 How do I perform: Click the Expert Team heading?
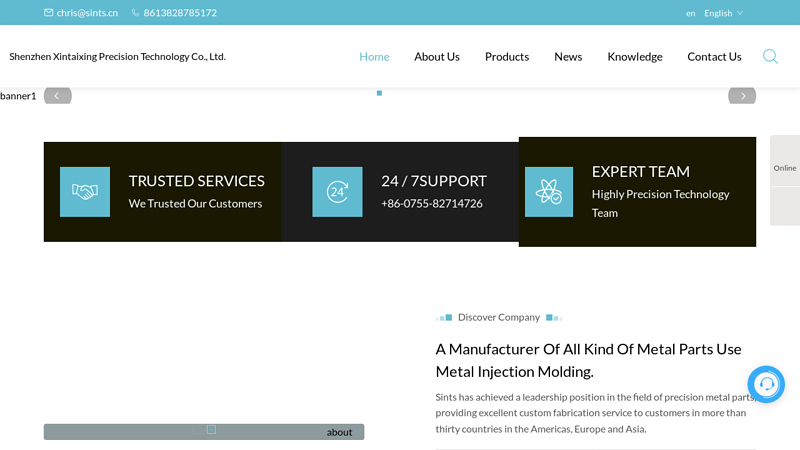[x=640, y=172]
